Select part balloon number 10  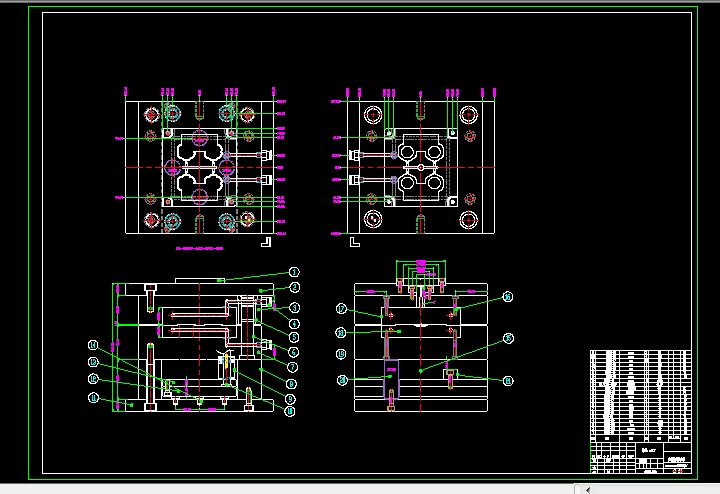(290, 411)
